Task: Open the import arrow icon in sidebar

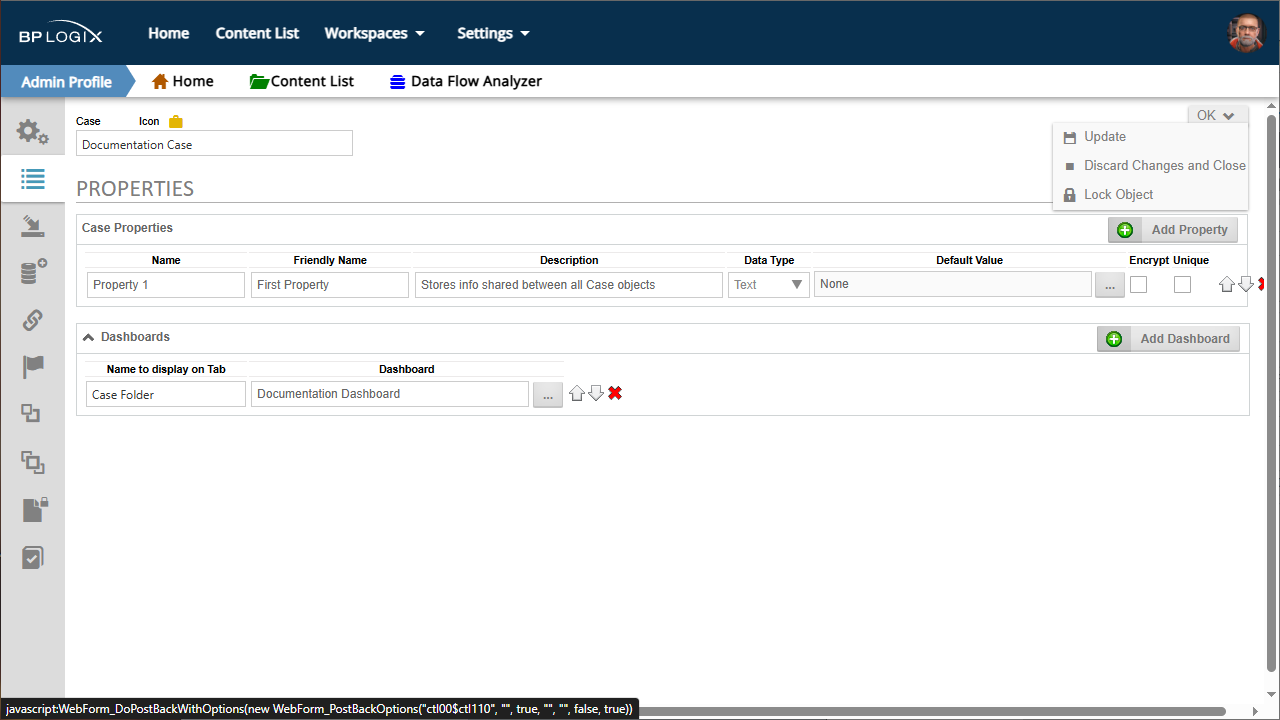Action: pyautogui.click(x=32, y=226)
